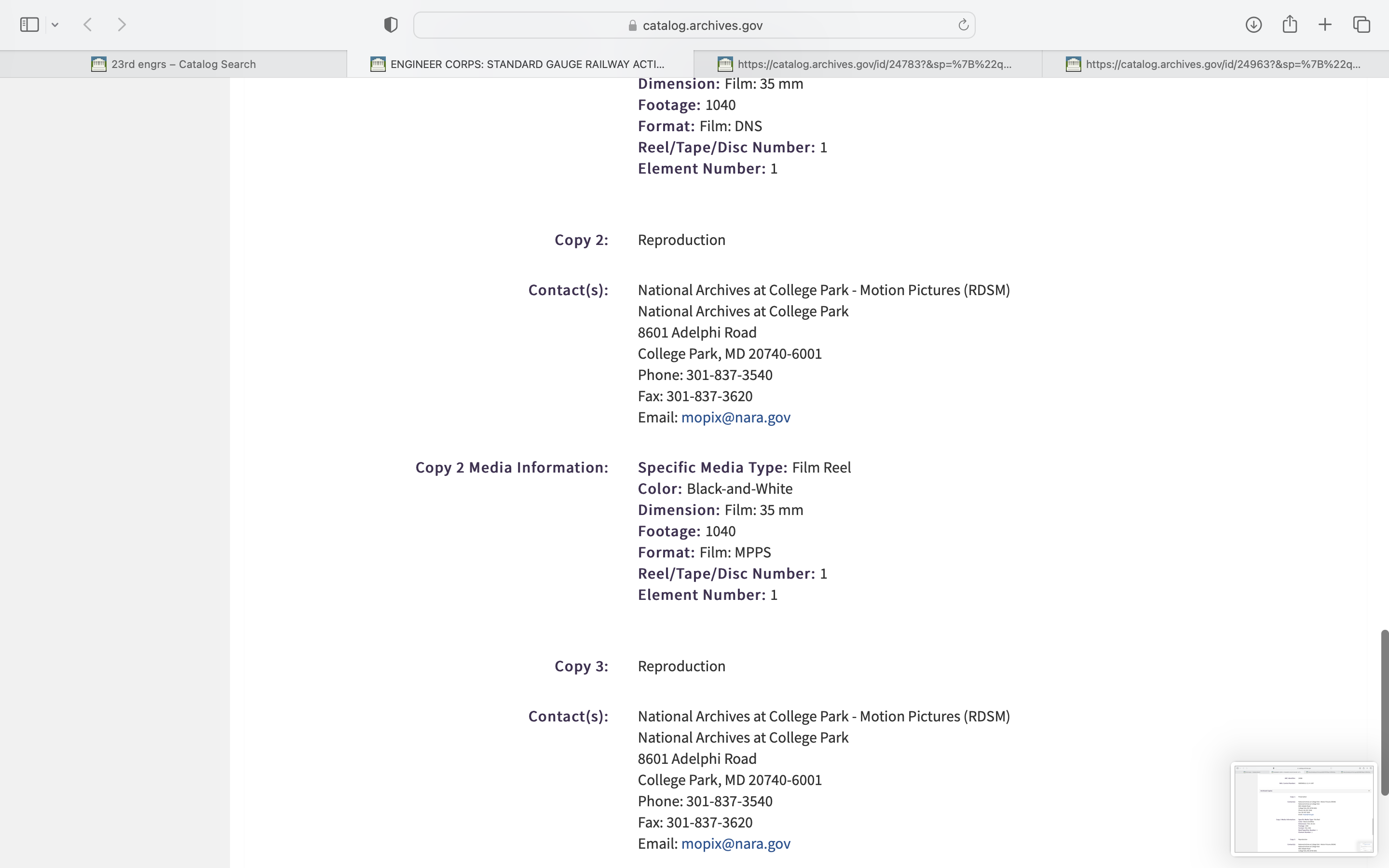Go forward with the forward arrow

click(x=122, y=25)
